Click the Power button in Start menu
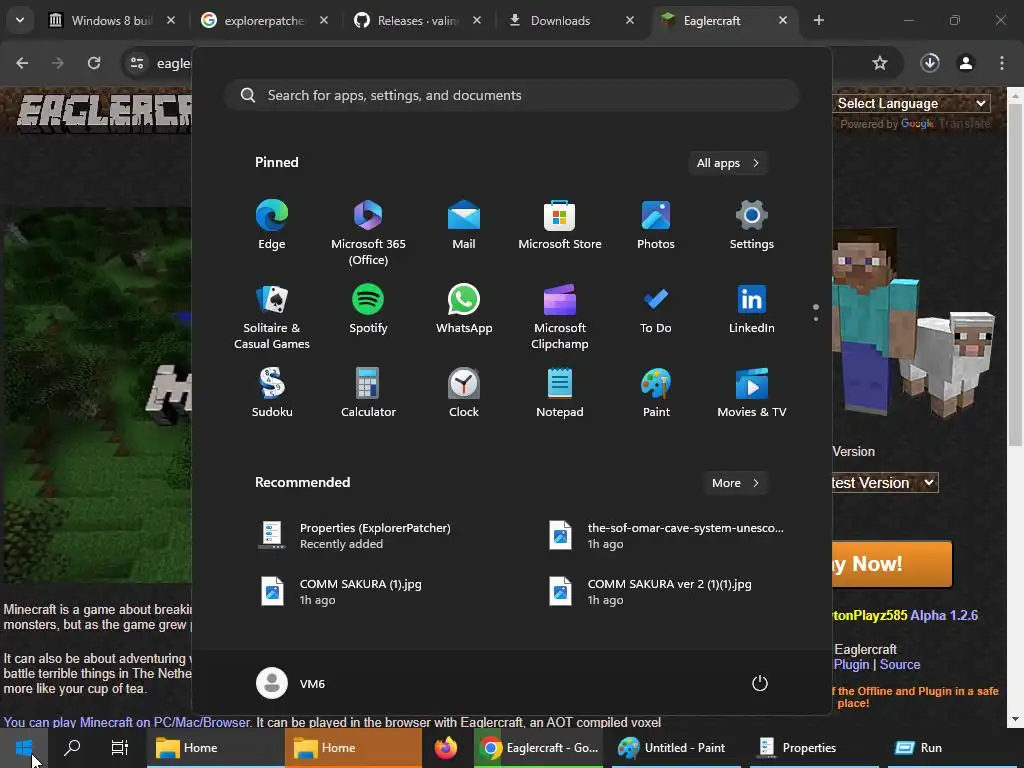 (x=760, y=684)
